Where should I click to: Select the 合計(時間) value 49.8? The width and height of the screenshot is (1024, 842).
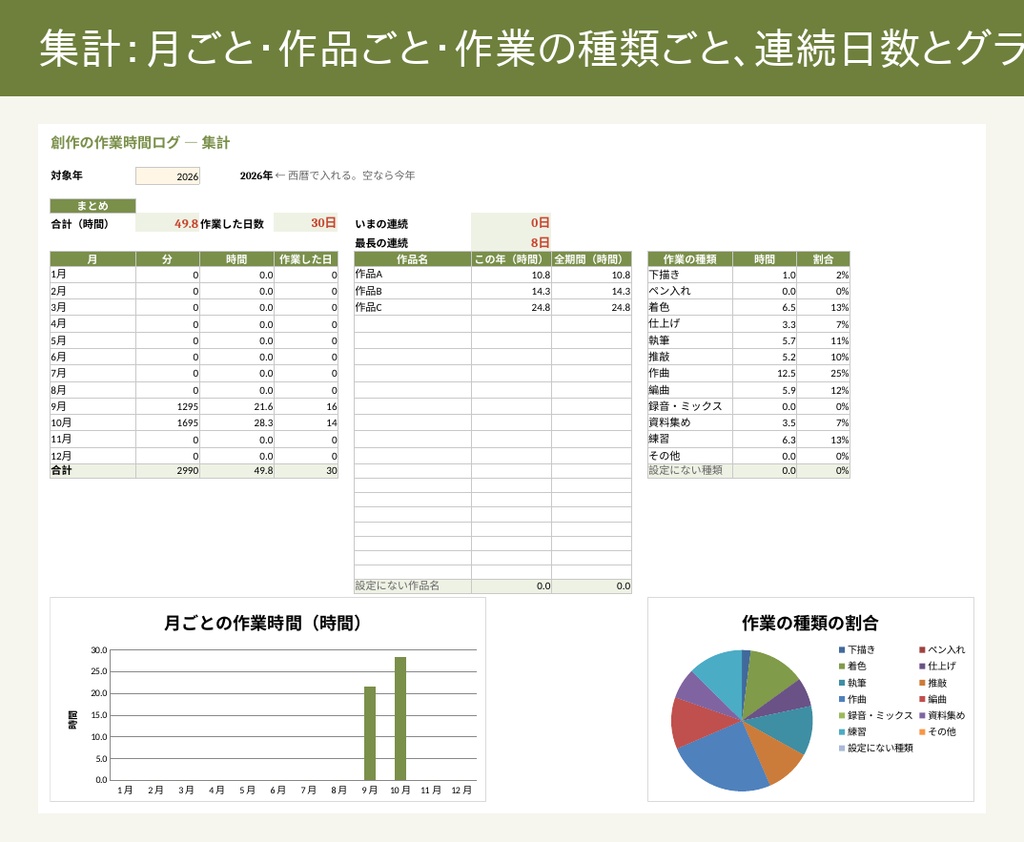point(167,223)
